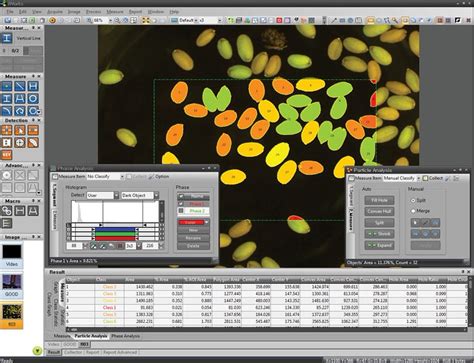
Task: Click the green channel threshold slider
Action: (x=115, y=234)
